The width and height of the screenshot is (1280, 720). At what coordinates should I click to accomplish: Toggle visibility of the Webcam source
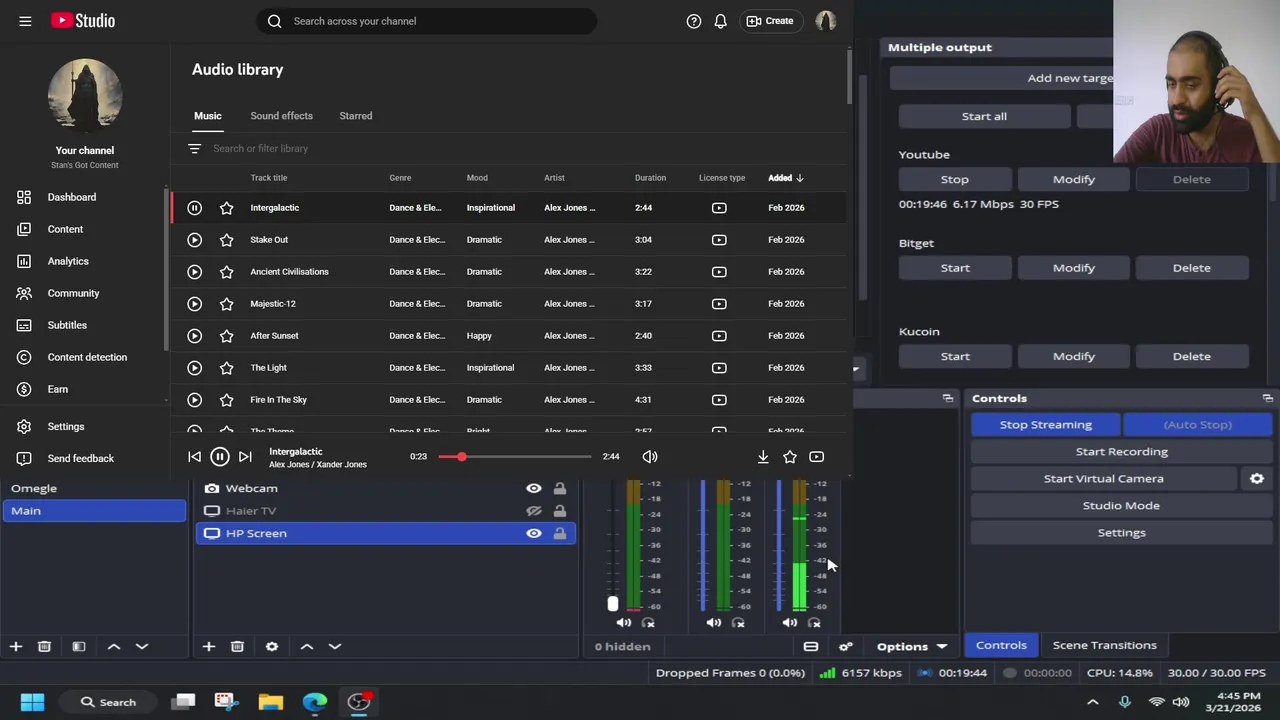tap(534, 488)
